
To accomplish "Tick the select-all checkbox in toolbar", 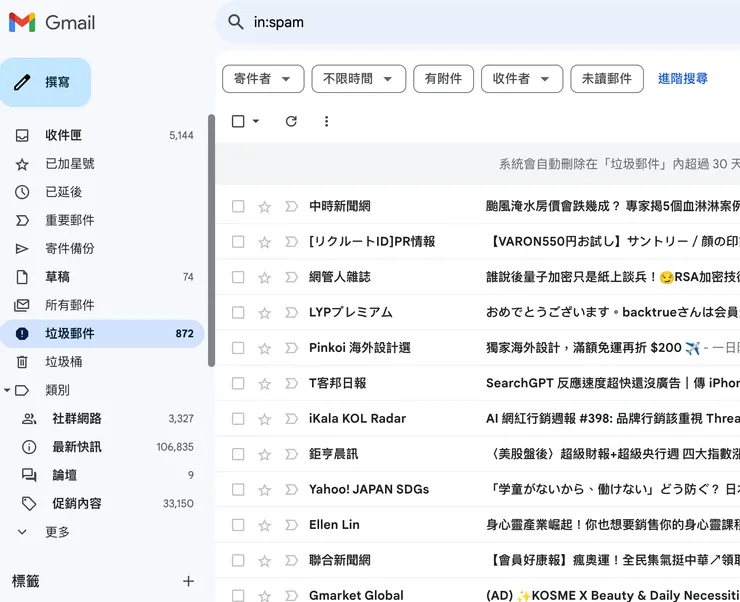I will 238,122.
